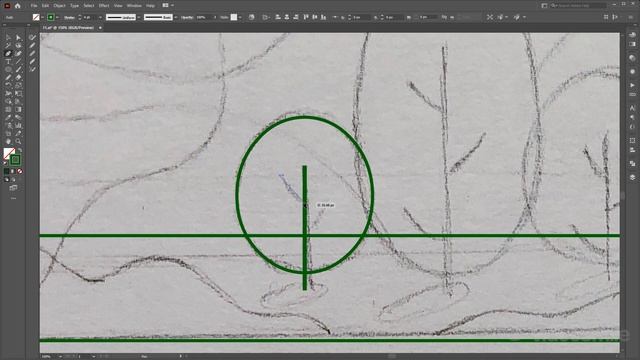Select the Eyedropper tool
640x360 pixels.
click(8, 118)
